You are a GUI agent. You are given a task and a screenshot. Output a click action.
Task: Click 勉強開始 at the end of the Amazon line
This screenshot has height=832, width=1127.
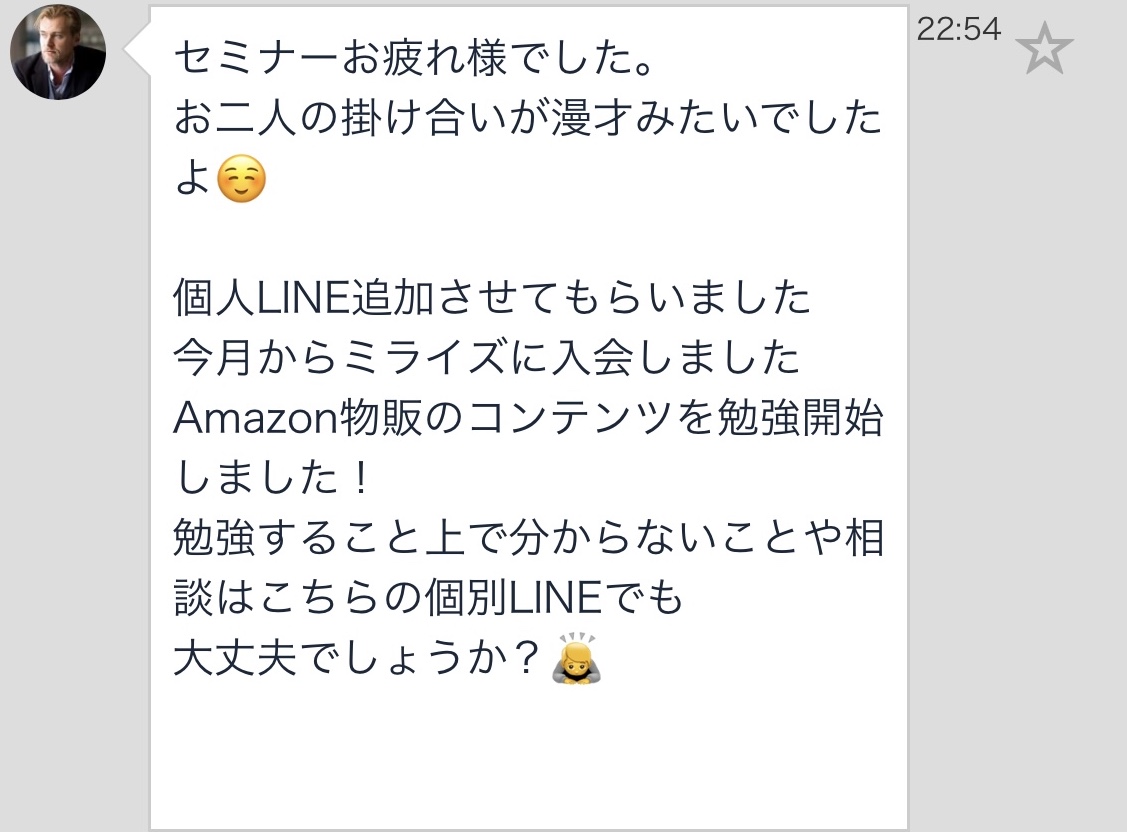click(x=800, y=417)
